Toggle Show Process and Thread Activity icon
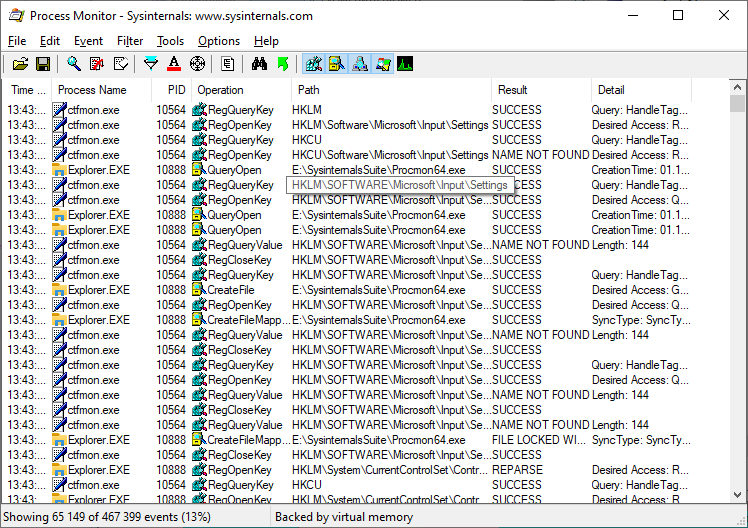The height and width of the screenshot is (528, 748). [383, 64]
